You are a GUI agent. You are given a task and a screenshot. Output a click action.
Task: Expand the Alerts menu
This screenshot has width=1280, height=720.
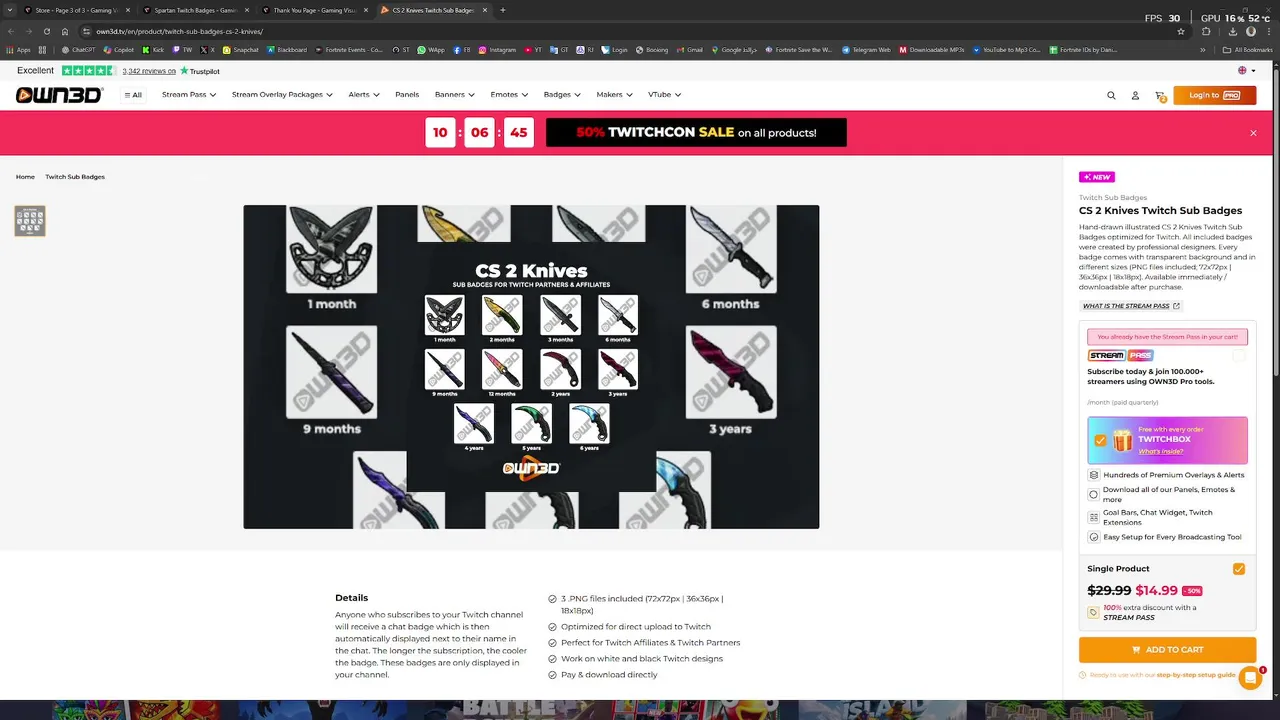point(363,95)
